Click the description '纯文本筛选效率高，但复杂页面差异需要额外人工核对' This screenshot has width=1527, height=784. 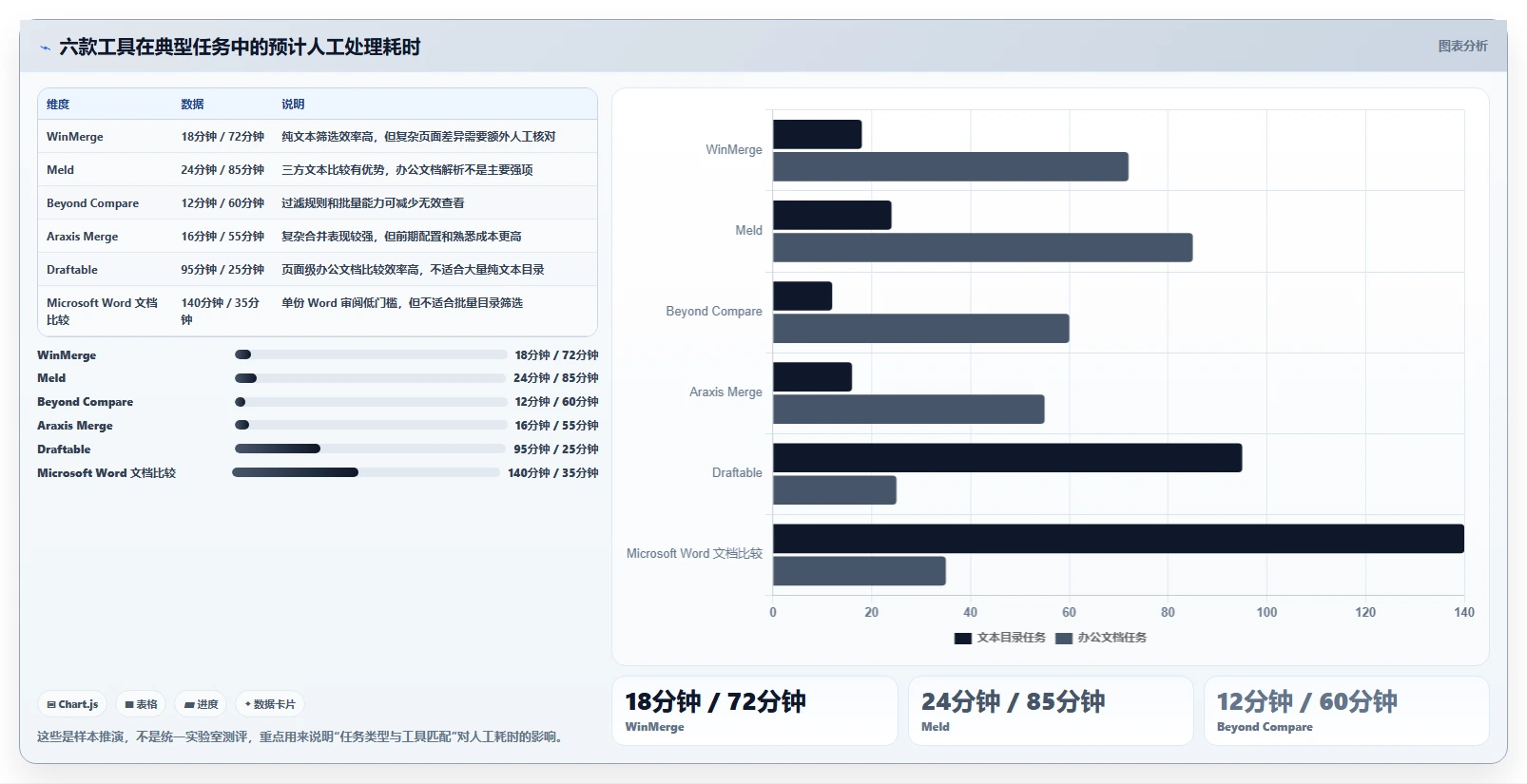click(418, 137)
